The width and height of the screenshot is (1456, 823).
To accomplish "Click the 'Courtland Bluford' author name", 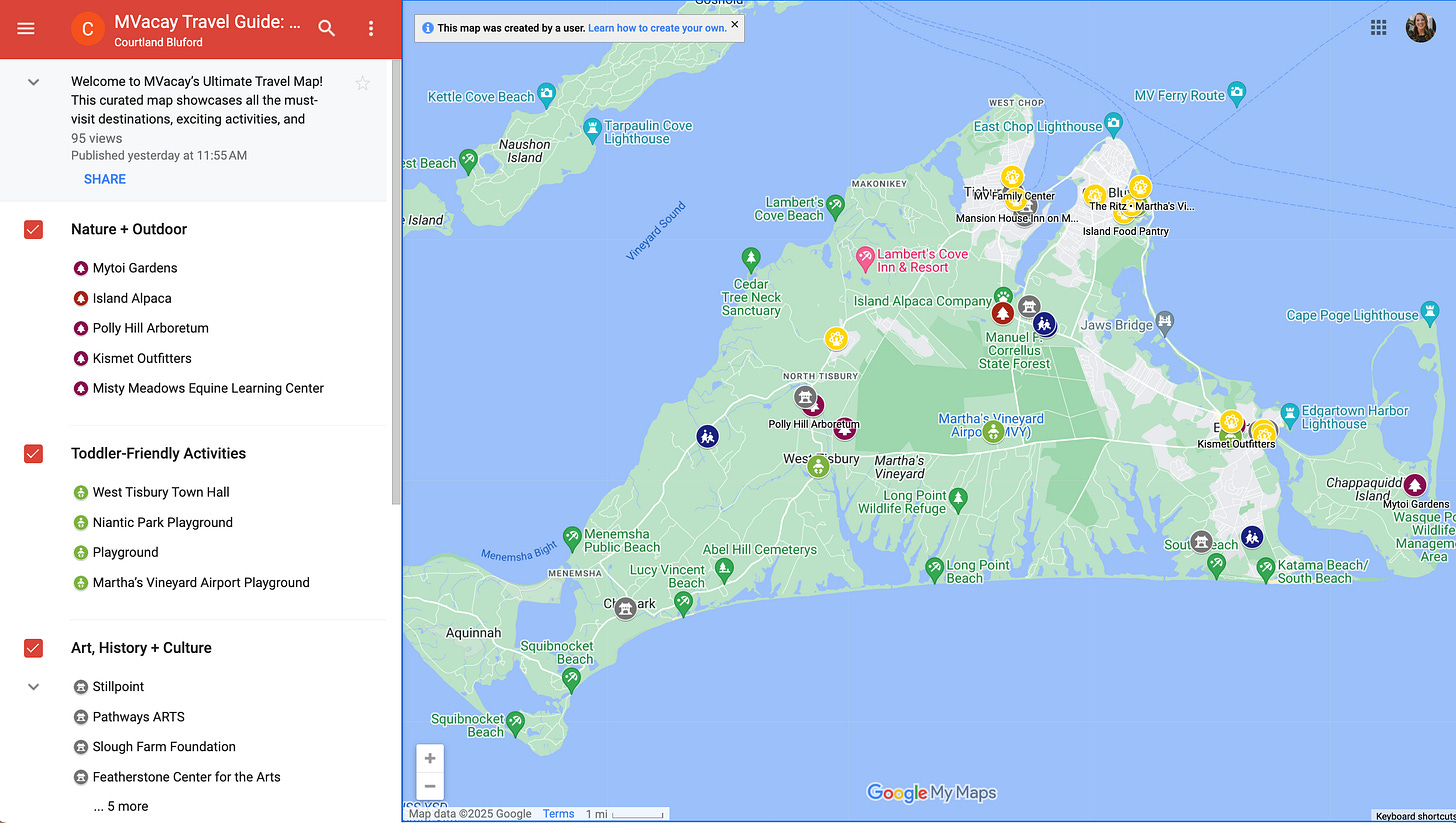I will click(158, 43).
